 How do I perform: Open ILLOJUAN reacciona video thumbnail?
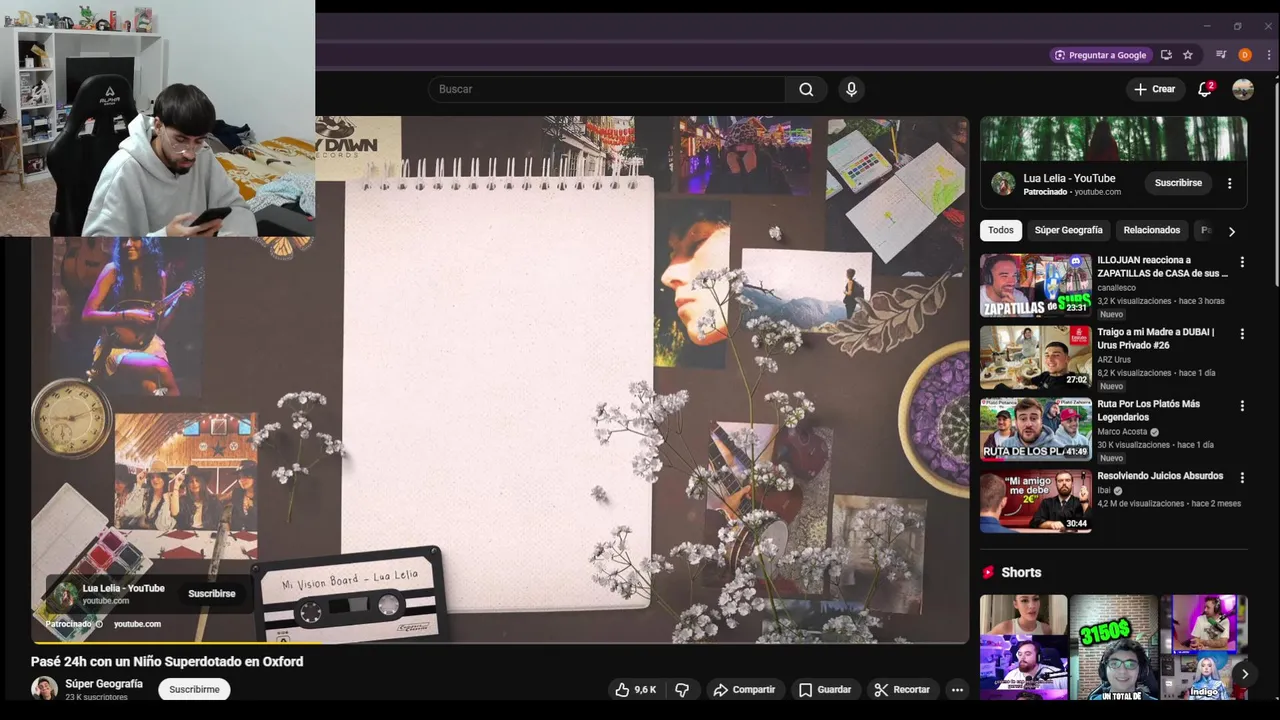(x=1035, y=286)
